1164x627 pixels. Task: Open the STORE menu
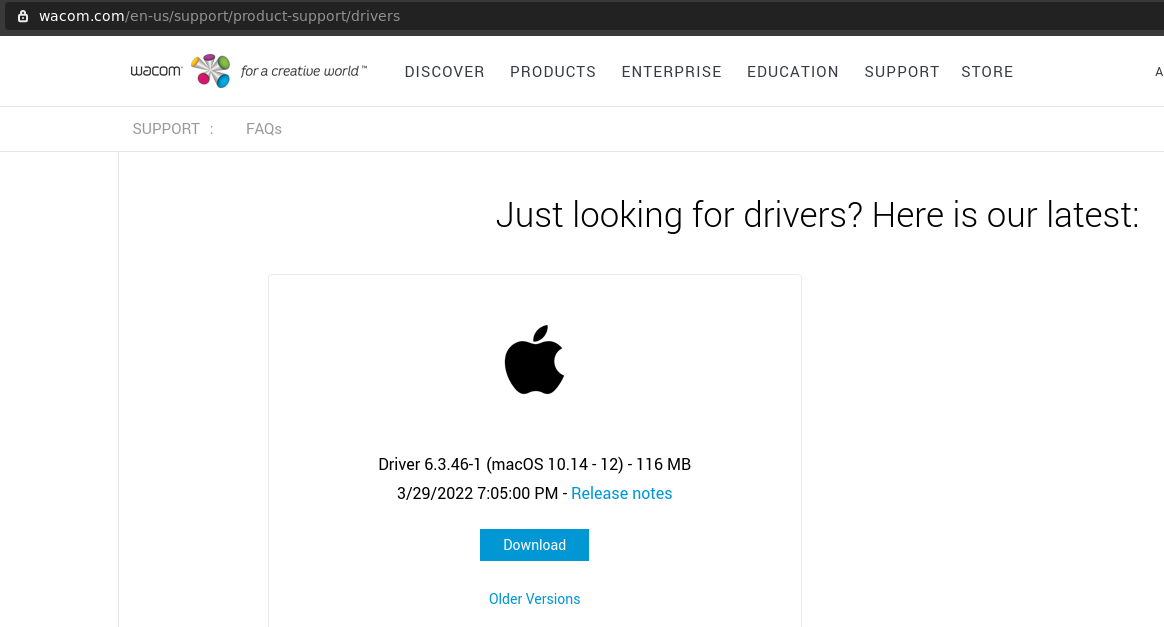[987, 72]
